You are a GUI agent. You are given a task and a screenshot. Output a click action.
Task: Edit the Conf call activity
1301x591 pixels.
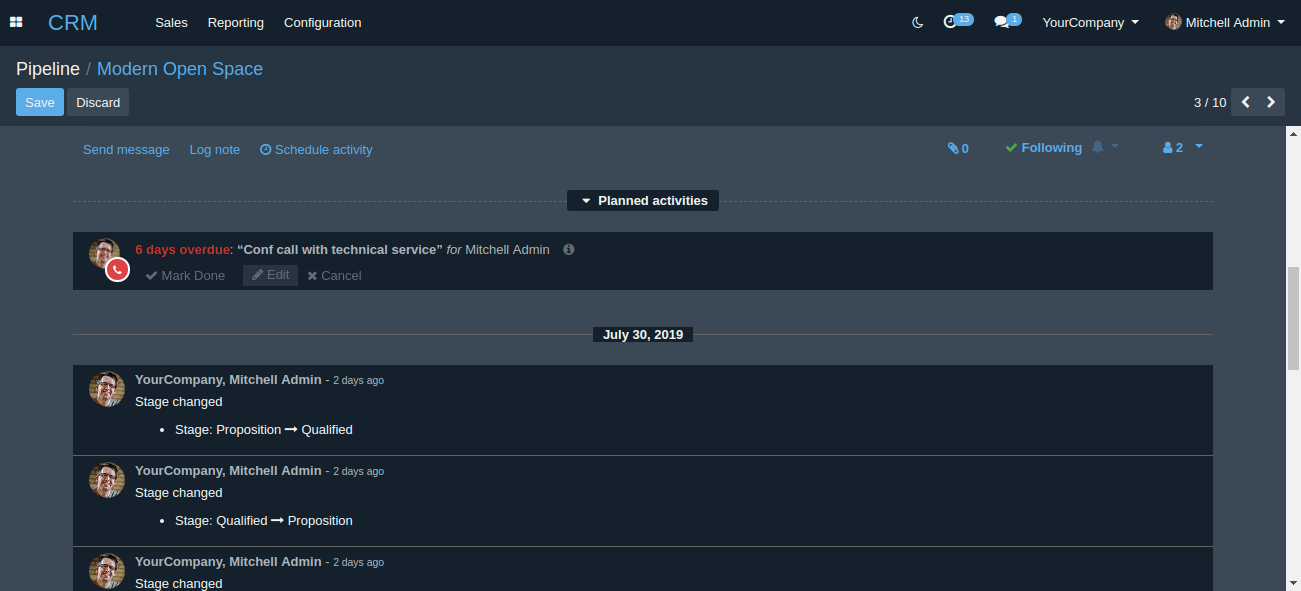[x=270, y=275]
